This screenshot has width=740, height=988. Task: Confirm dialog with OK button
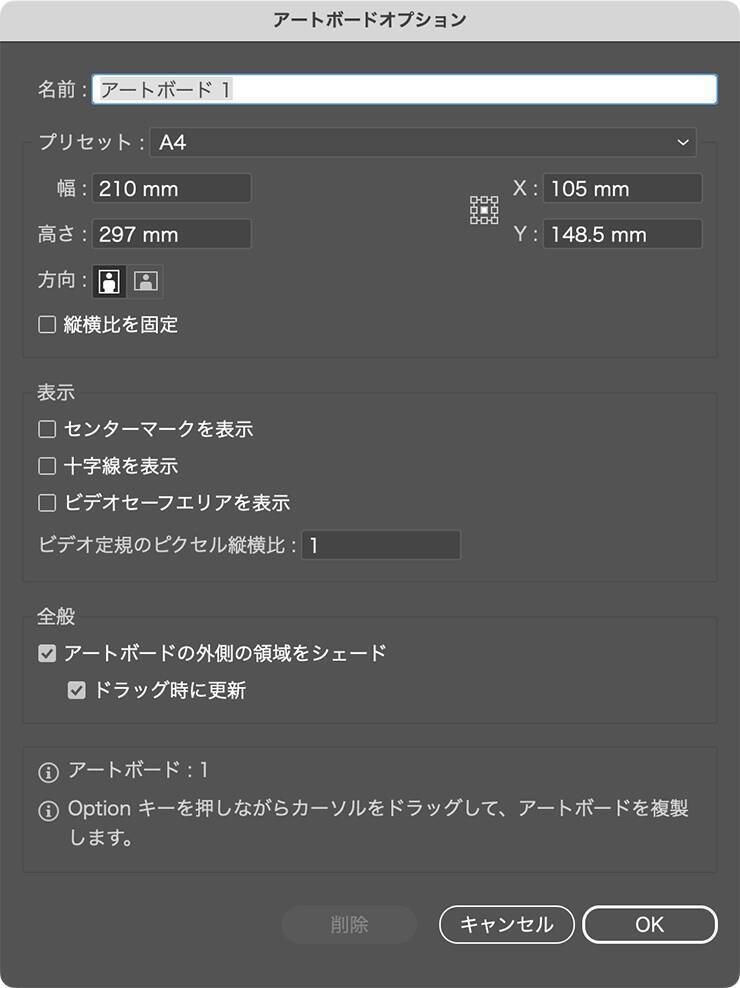point(649,925)
